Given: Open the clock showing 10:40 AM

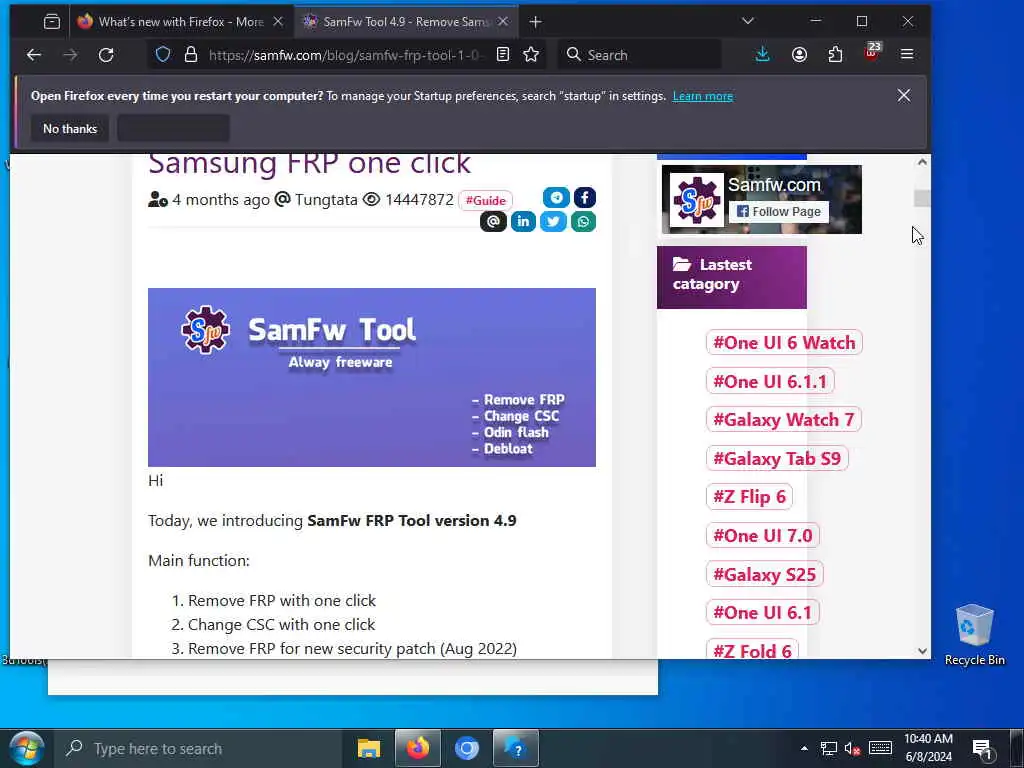Looking at the screenshot, I should [928, 748].
